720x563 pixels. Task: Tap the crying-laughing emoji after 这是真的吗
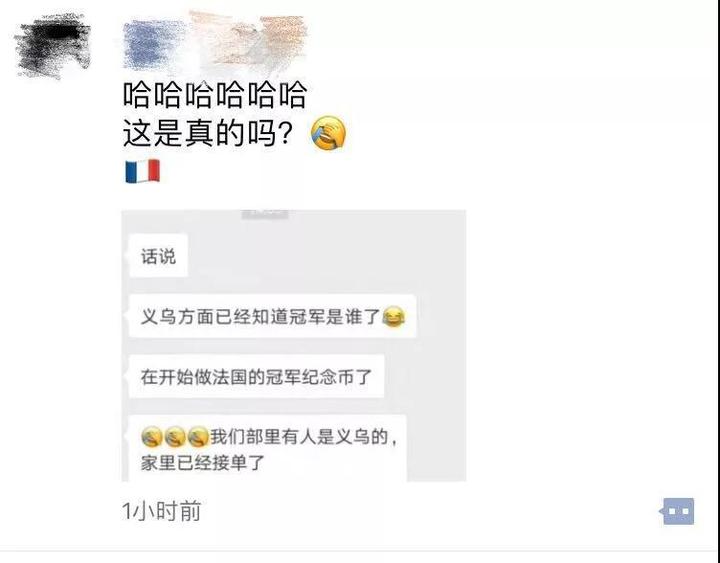pyautogui.click(x=328, y=133)
